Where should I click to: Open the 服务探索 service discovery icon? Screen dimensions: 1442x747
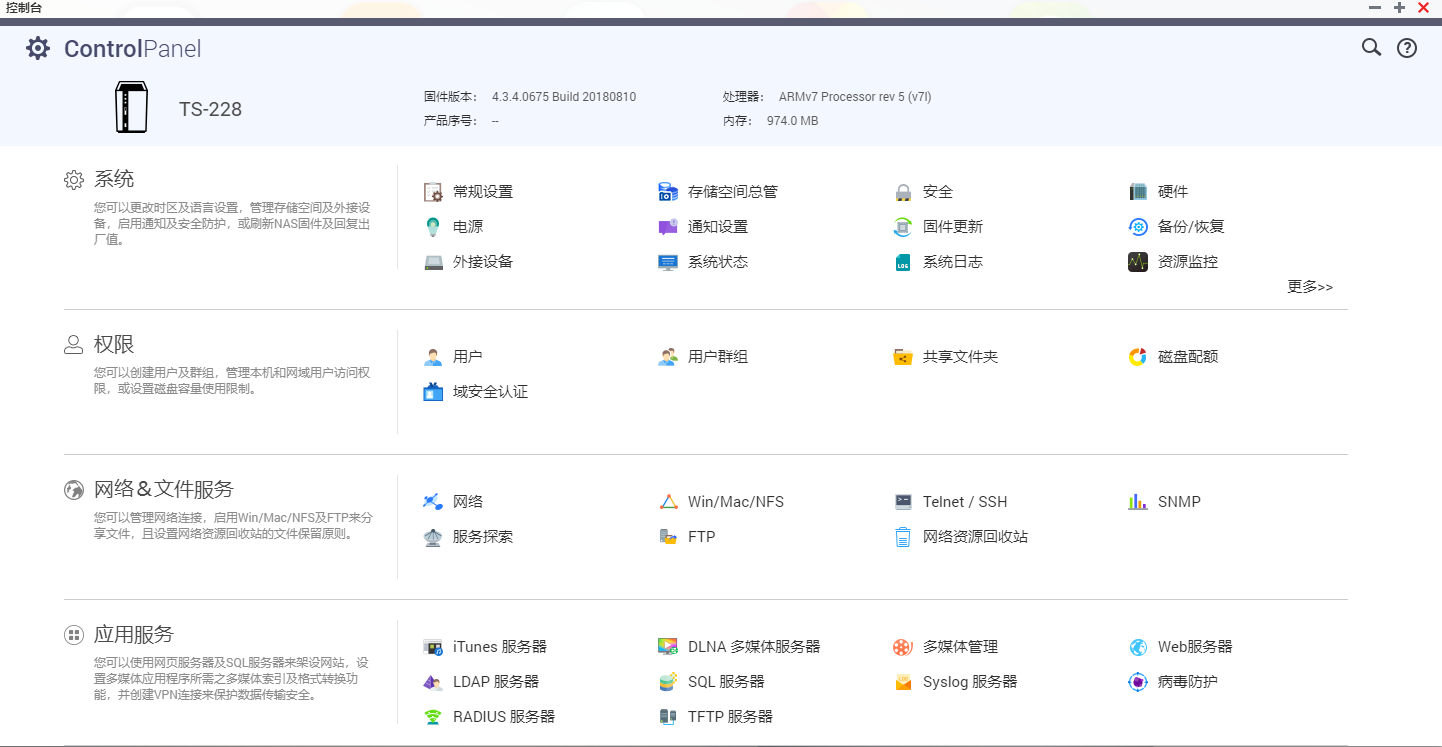click(x=433, y=537)
